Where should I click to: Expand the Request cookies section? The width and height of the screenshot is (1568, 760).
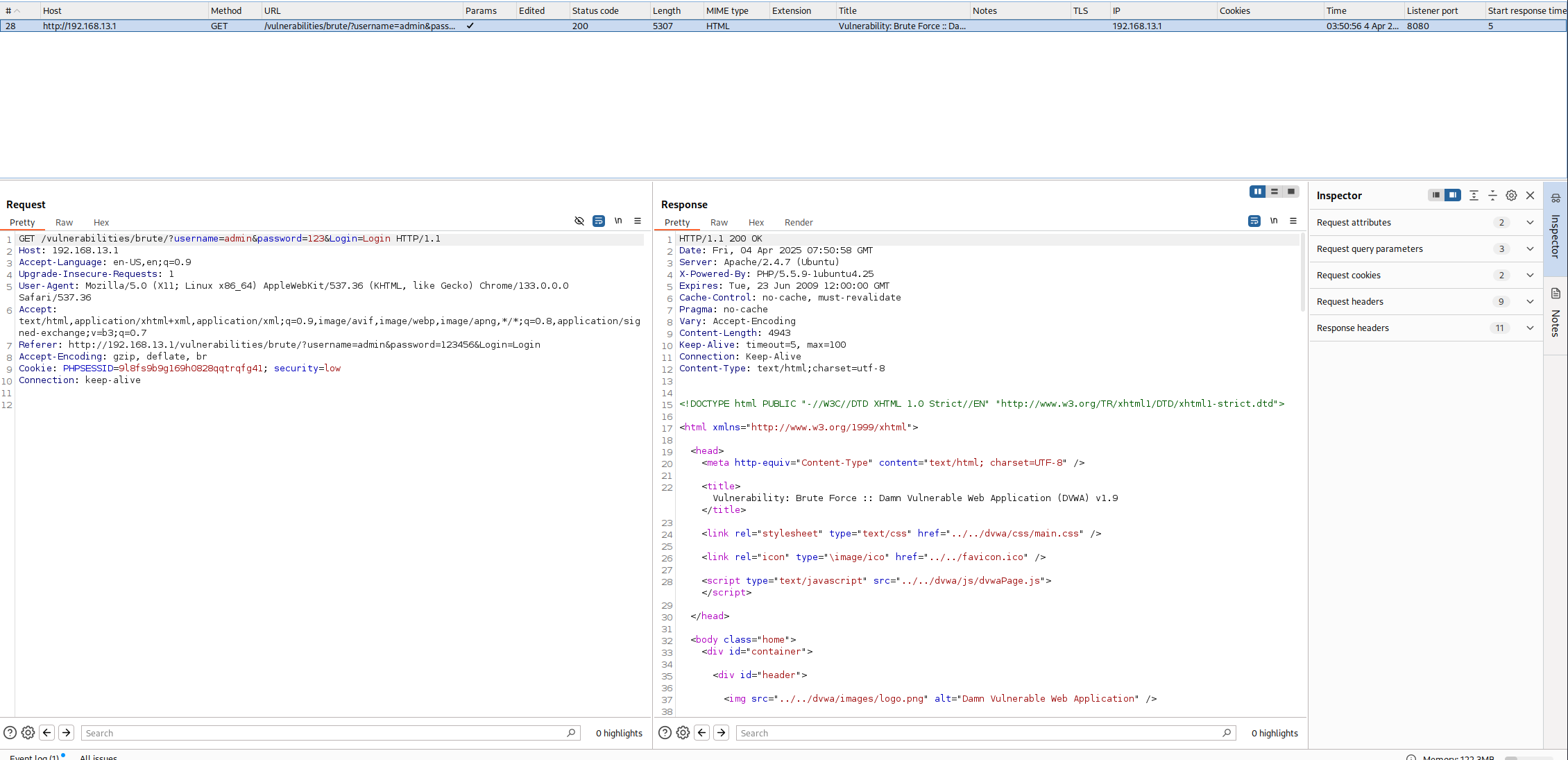[1530, 276]
